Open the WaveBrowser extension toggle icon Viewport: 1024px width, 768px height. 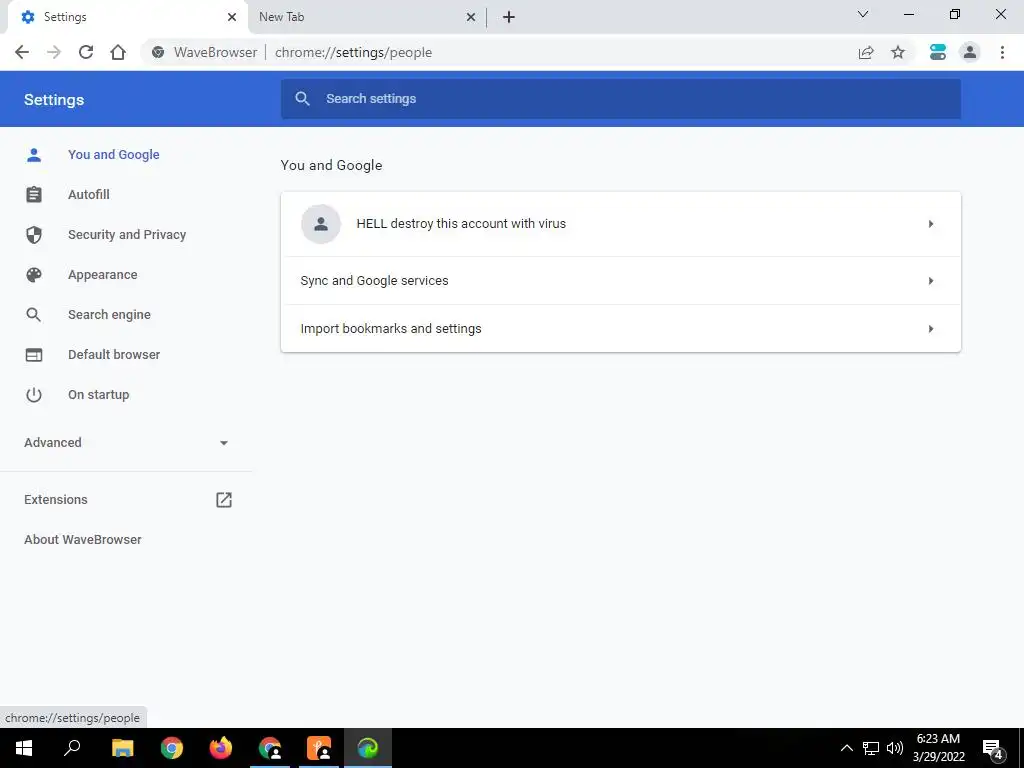[938, 52]
